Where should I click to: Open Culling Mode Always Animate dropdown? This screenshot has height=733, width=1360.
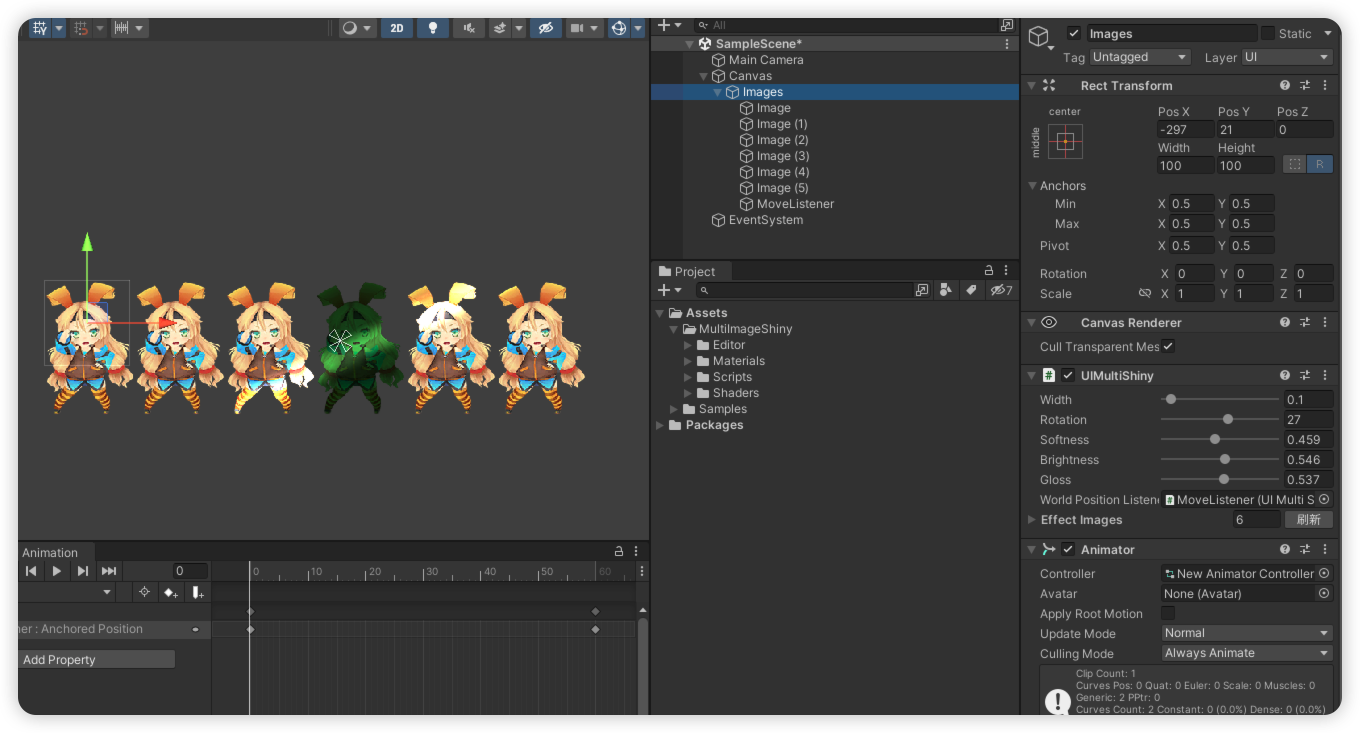[x=1247, y=653]
